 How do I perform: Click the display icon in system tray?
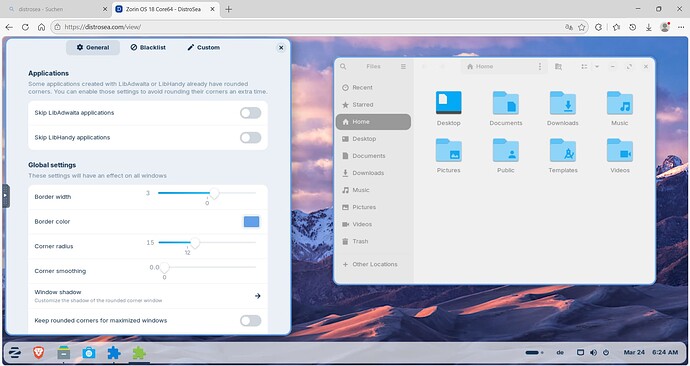pos(580,352)
